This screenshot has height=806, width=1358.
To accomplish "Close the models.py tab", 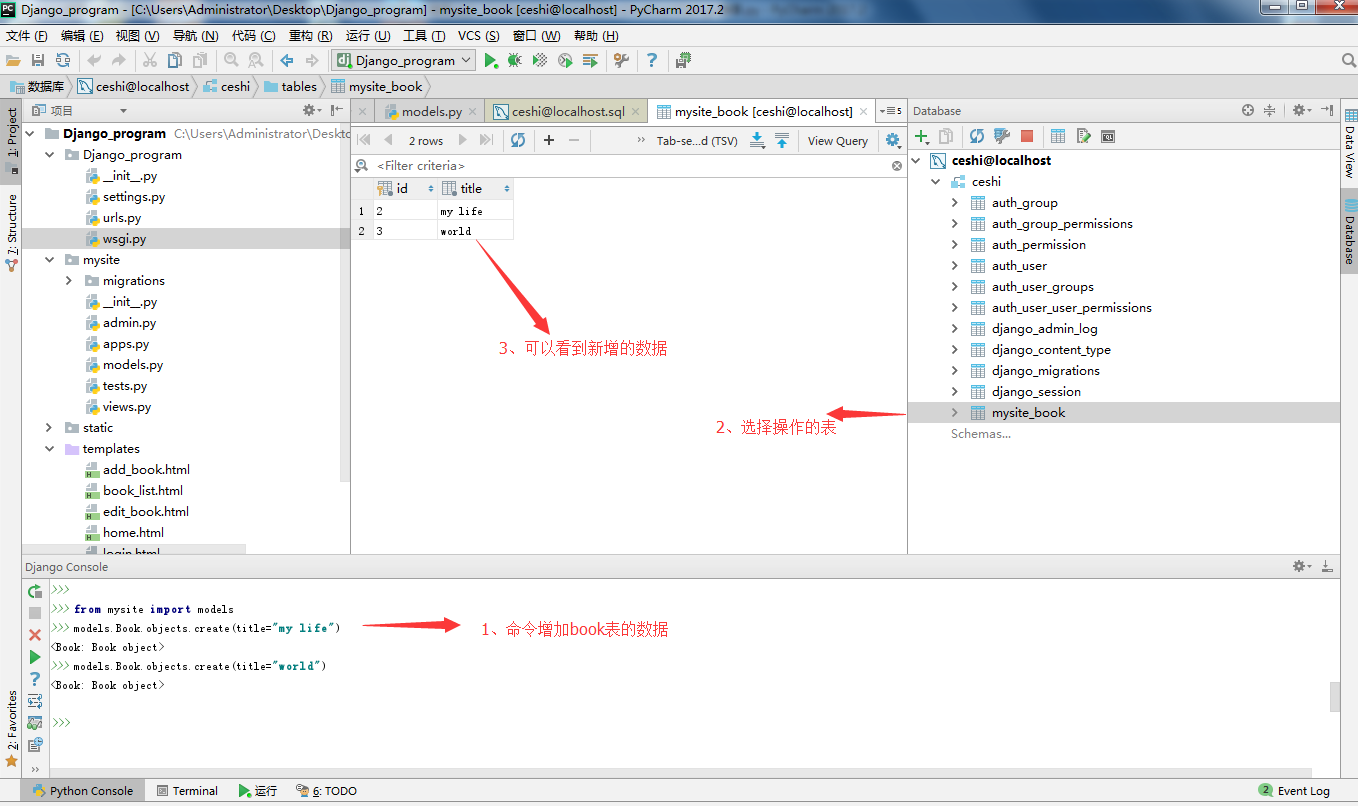I will click(473, 112).
